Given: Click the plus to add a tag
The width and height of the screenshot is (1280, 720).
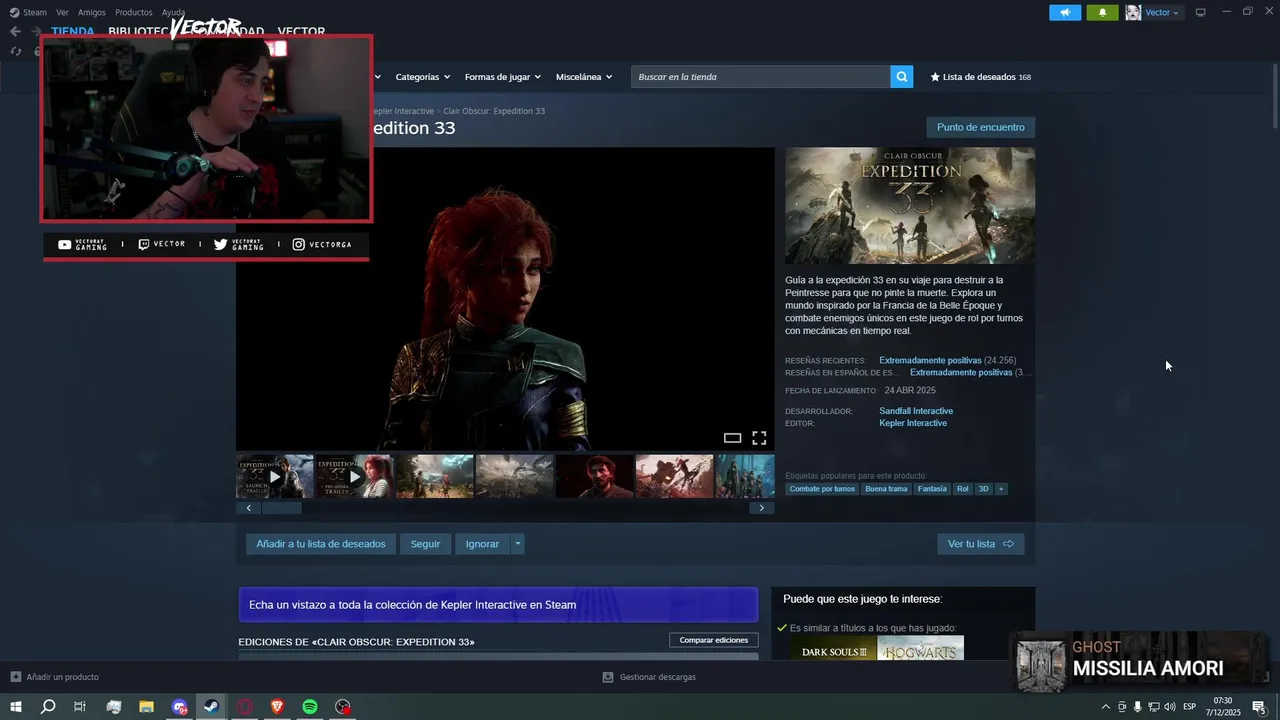Looking at the screenshot, I should tap(1001, 489).
